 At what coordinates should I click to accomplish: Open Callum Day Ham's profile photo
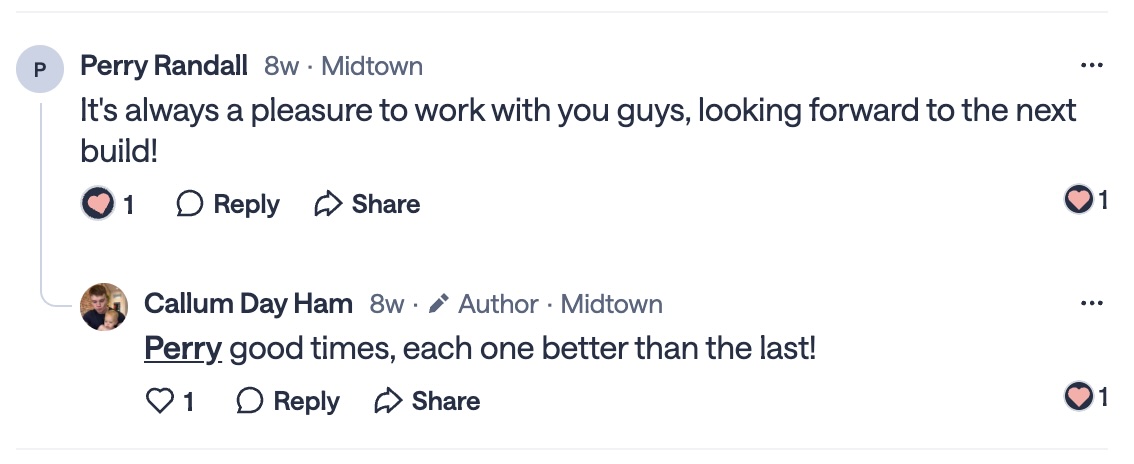click(104, 306)
